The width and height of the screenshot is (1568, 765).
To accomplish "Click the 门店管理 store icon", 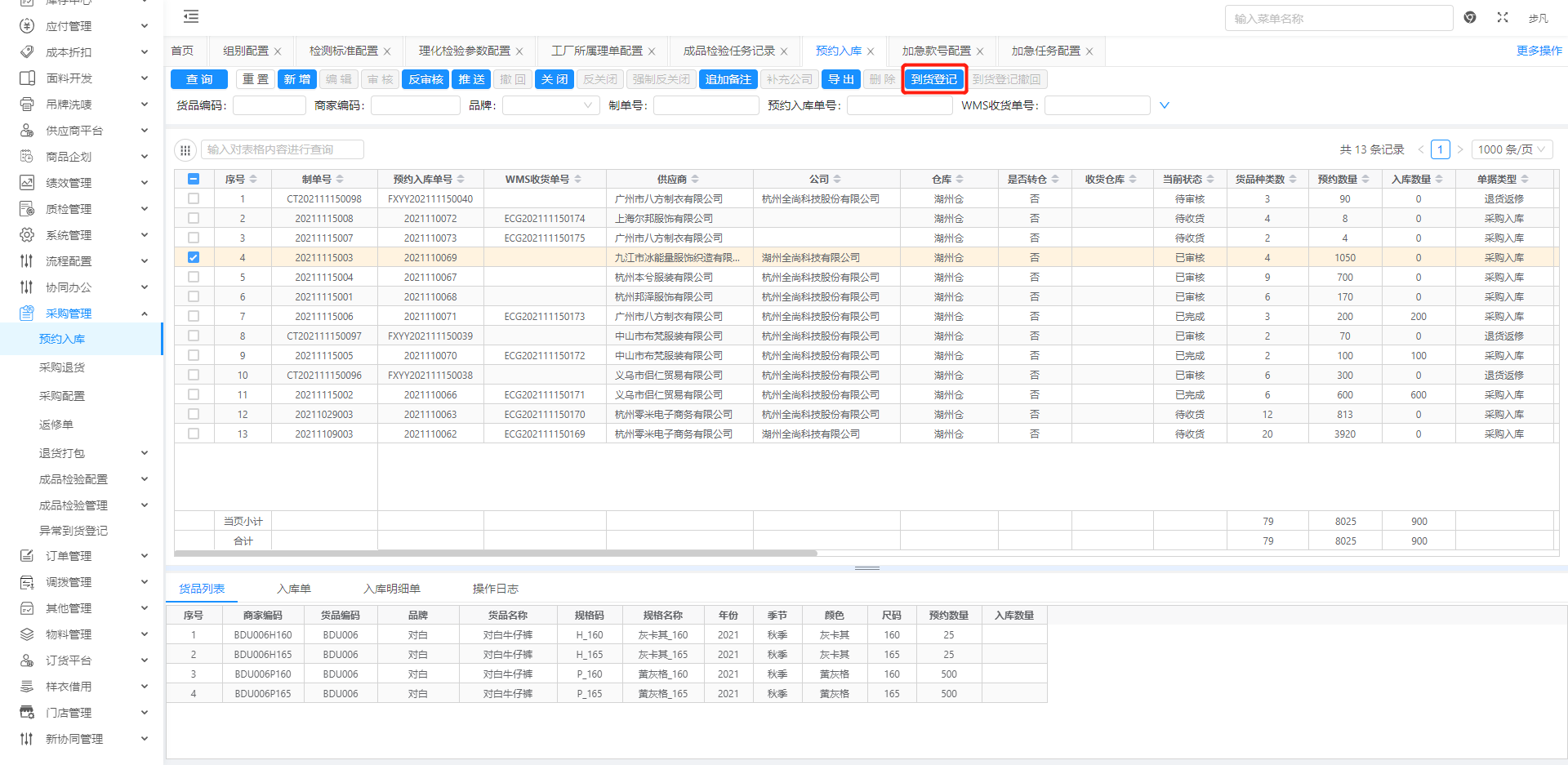I will pyautogui.click(x=27, y=713).
